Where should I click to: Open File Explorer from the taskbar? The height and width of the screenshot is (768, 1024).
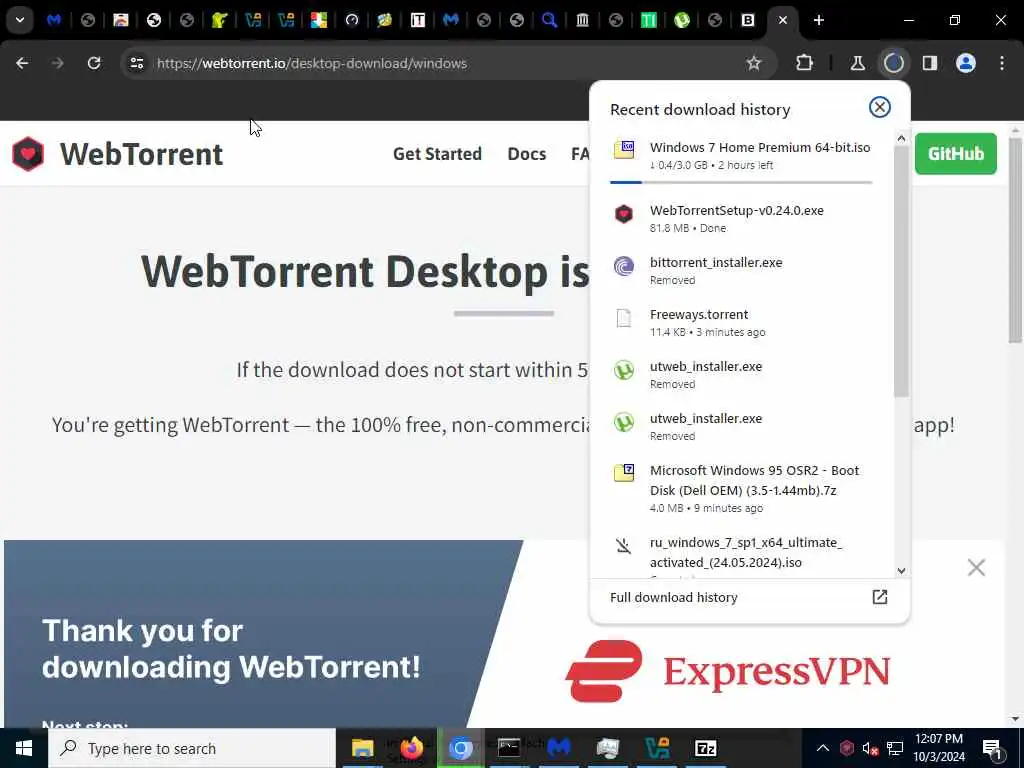[362, 748]
